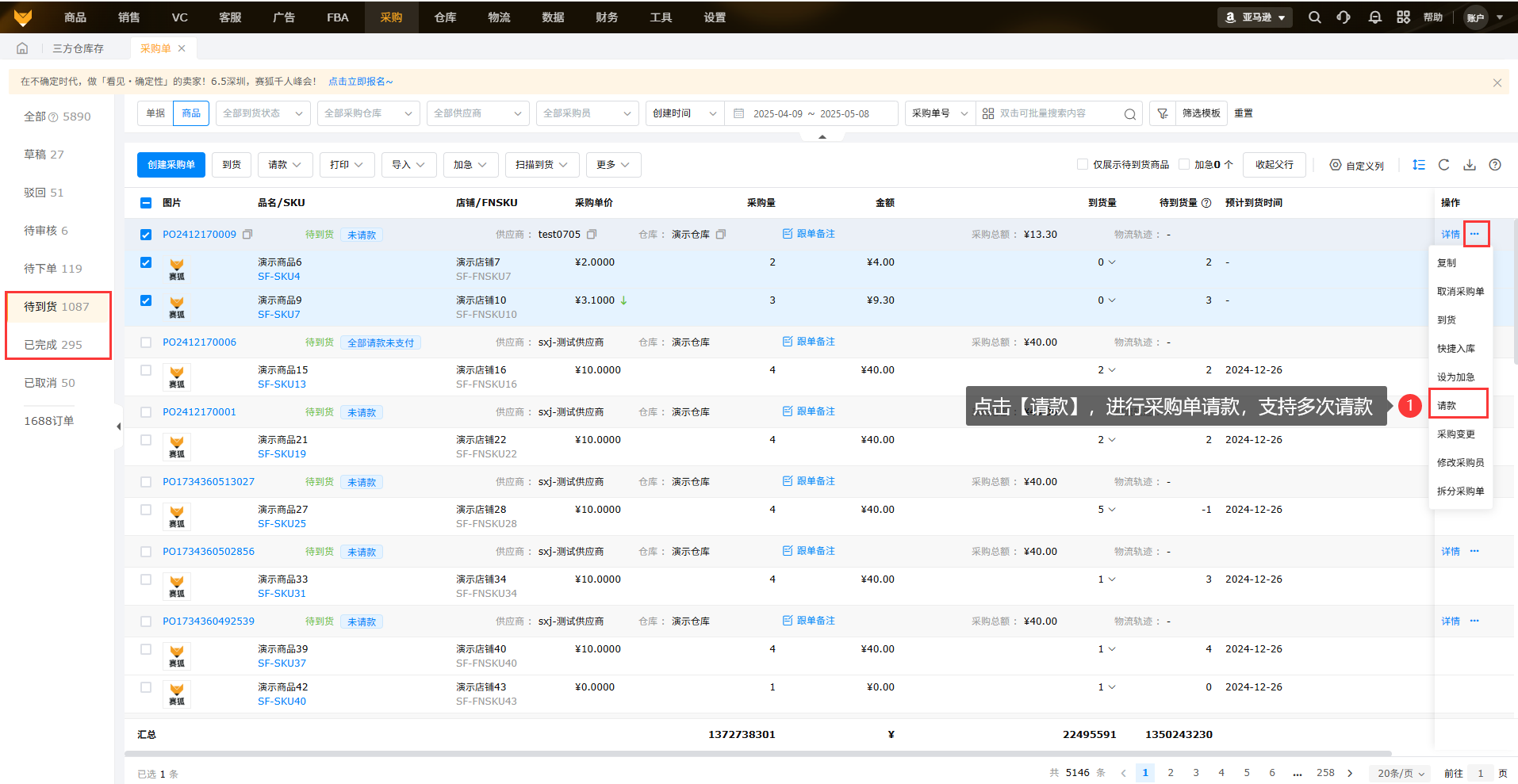This screenshot has width=1518, height=784.
Task: Click the 创建采购单 button
Action: 171,165
